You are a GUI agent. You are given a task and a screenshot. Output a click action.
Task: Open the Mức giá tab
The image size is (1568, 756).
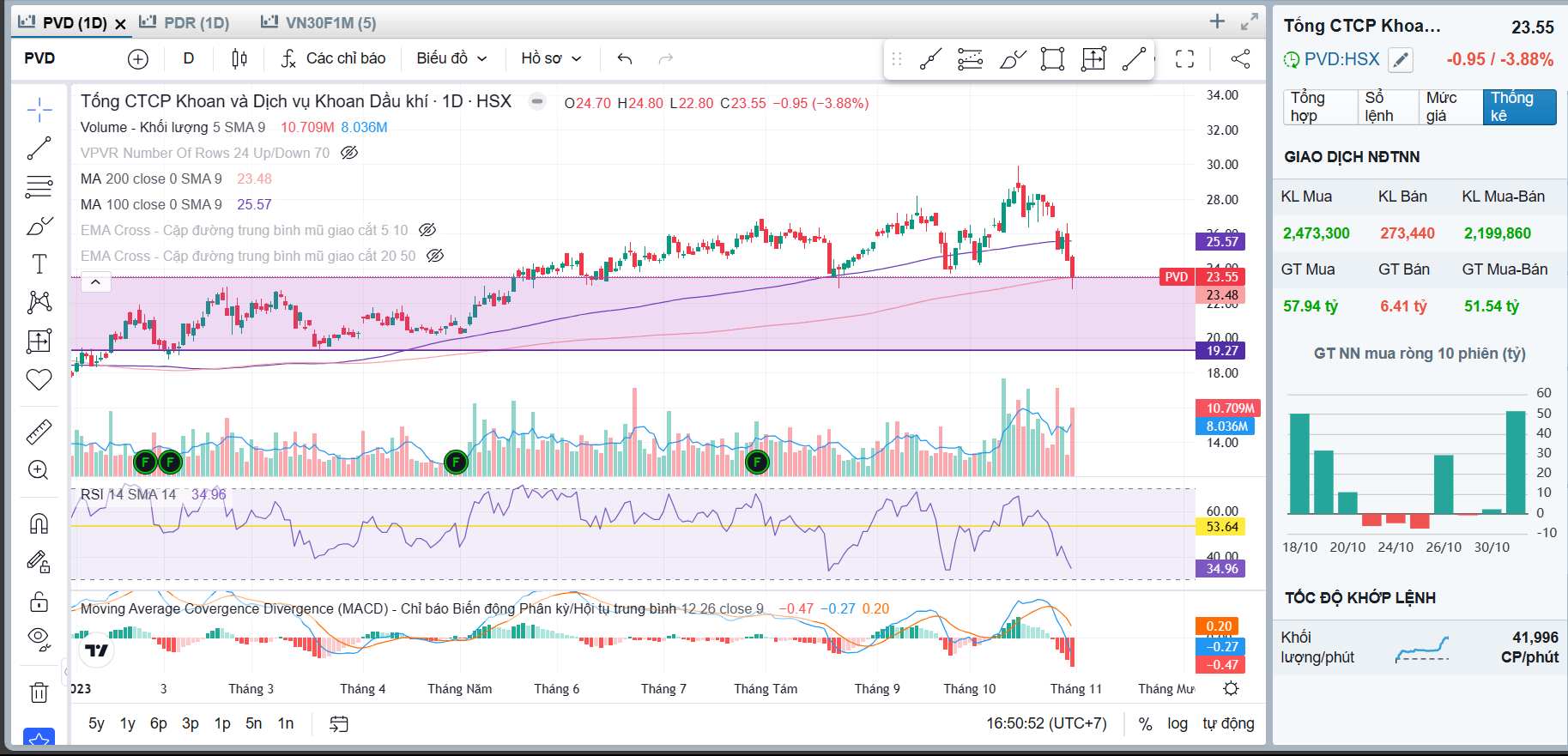tap(1450, 107)
